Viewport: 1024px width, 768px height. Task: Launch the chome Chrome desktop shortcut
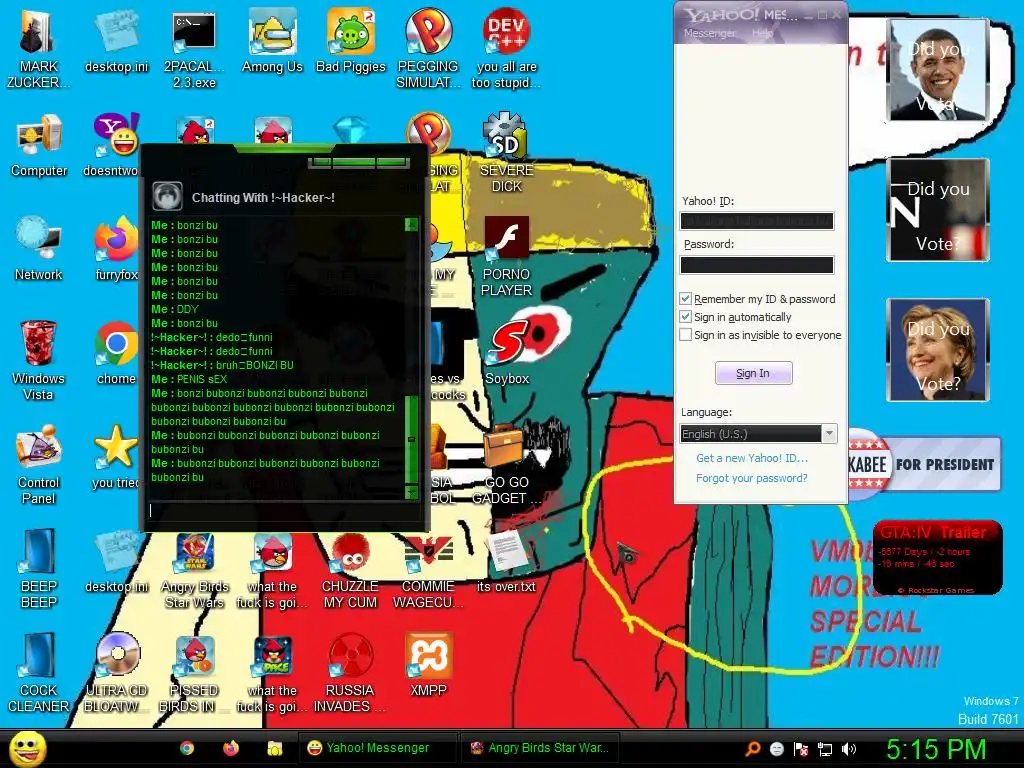(116, 353)
